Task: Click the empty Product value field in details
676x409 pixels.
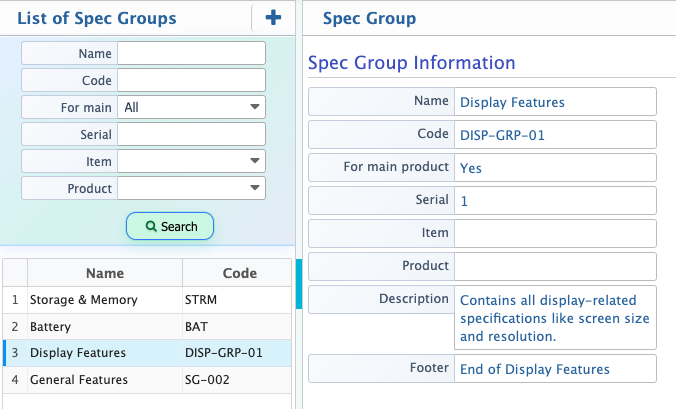Action: click(x=555, y=266)
